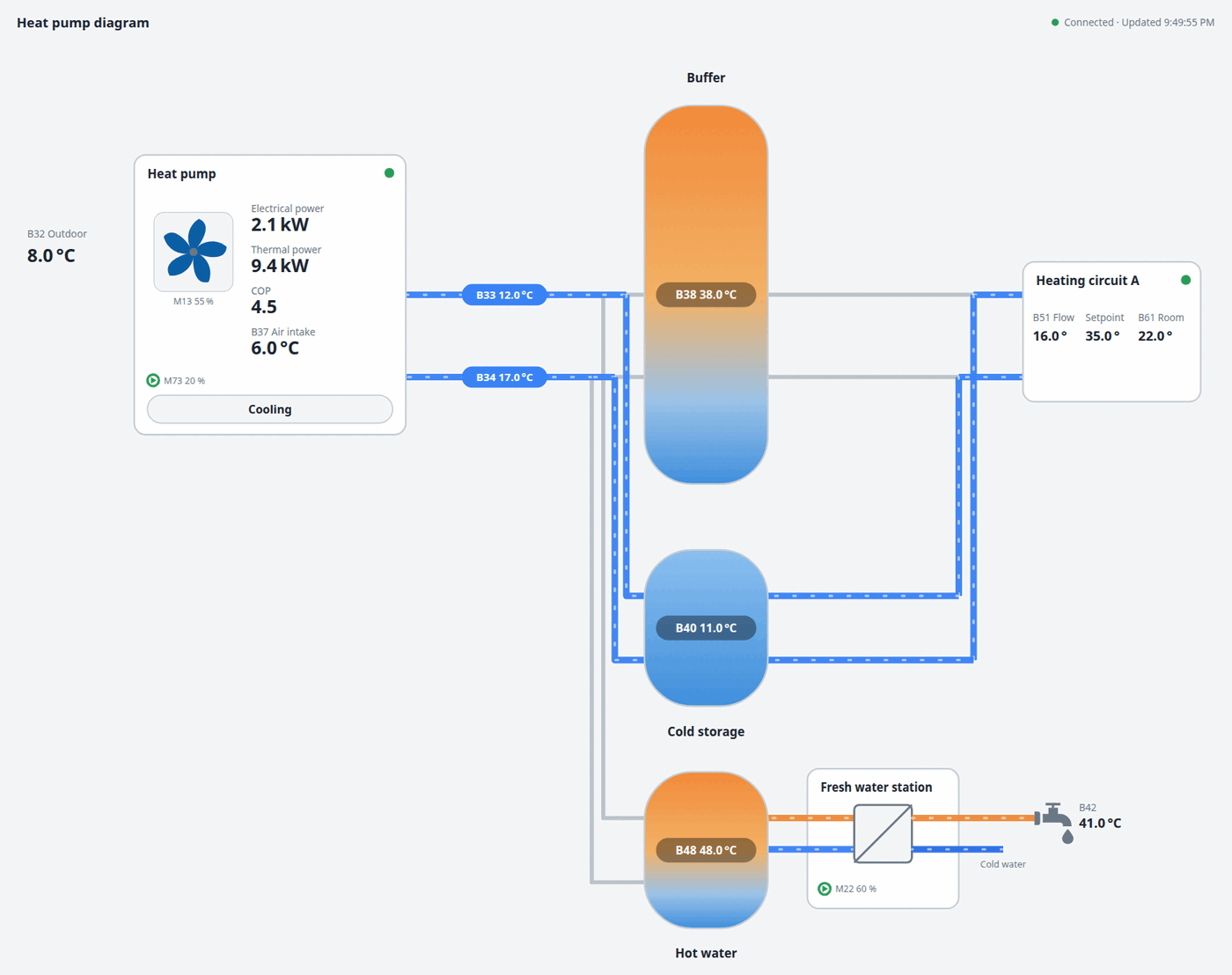Image resolution: width=1232 pixels, height=975 pixels.
Task: Click Heating circuit A green status dot
Action: tap(1185, 280)
